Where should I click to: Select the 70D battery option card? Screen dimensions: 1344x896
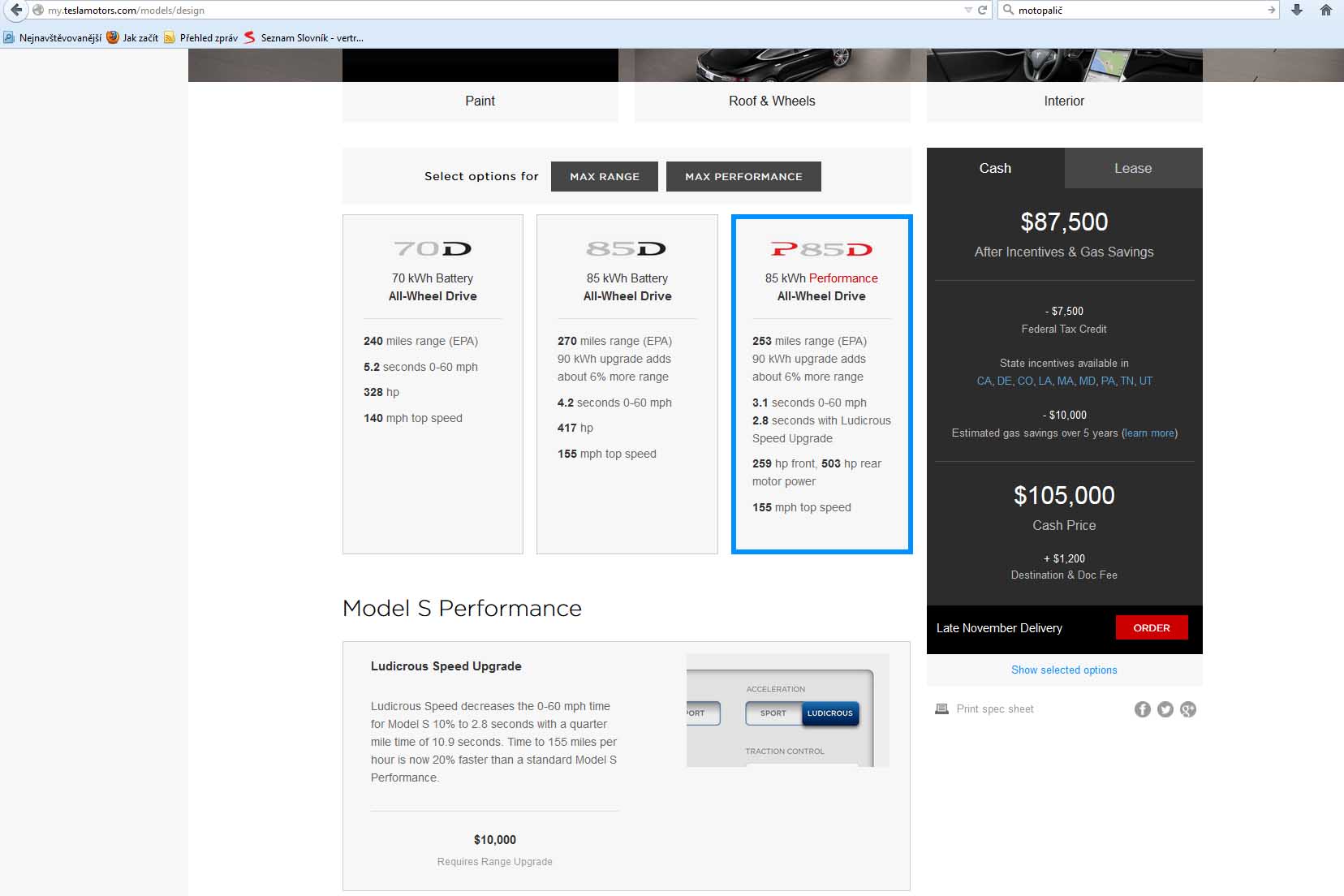tap(433, 384)
